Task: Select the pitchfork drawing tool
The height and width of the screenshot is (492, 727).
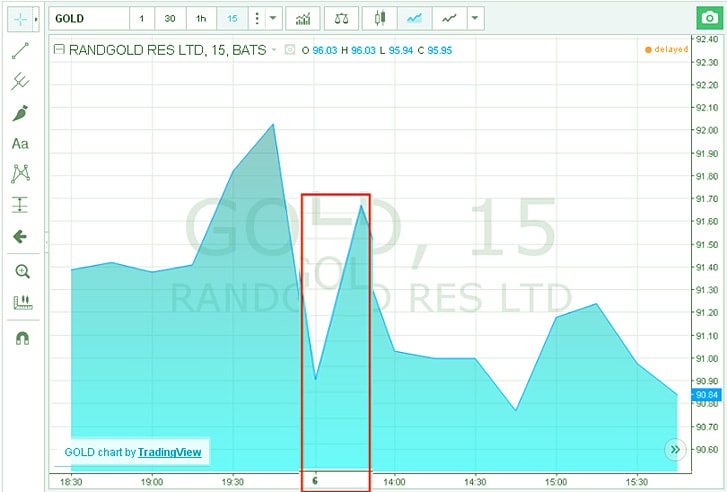Action: [20, 83]
